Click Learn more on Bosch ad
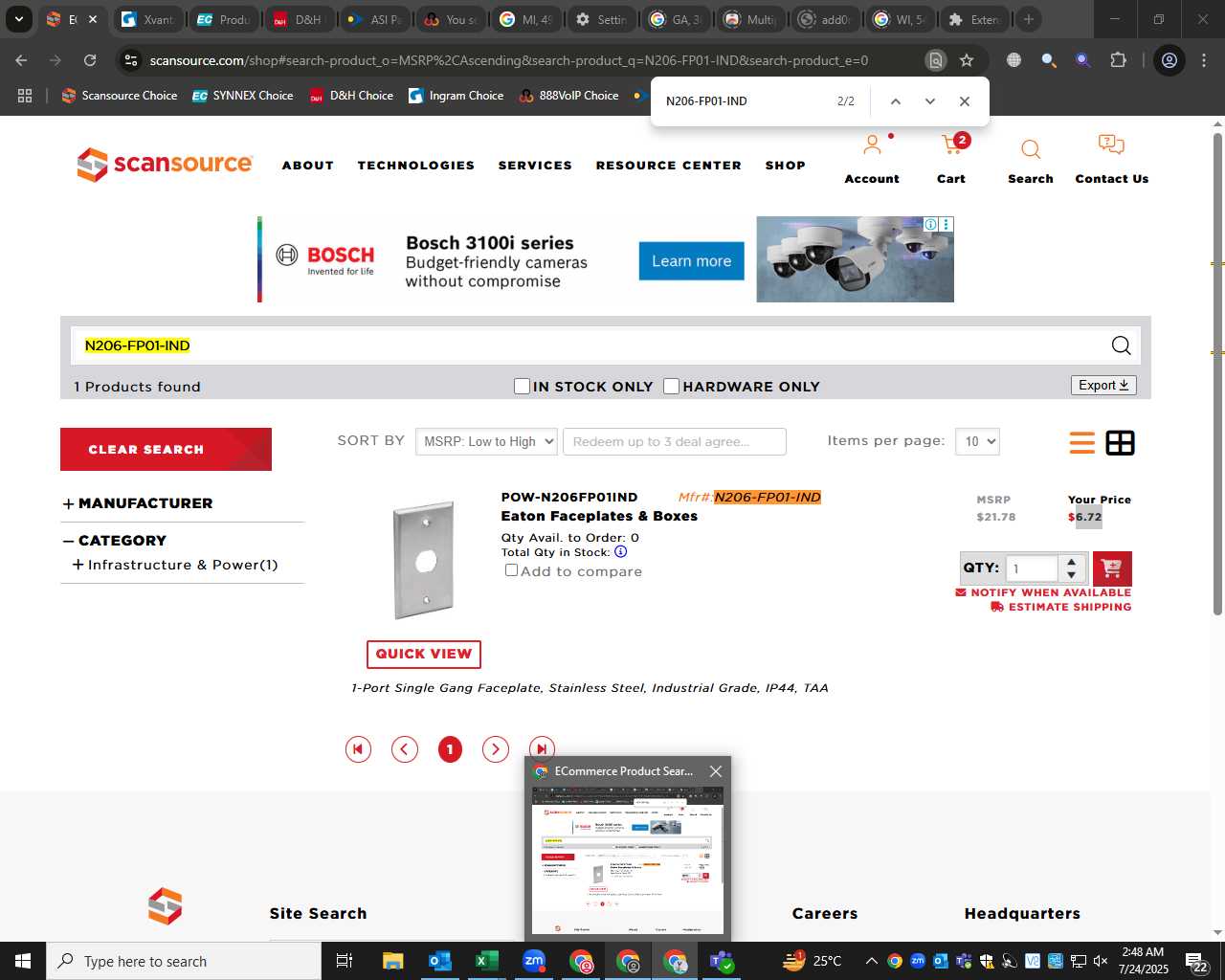 (691, 261)
